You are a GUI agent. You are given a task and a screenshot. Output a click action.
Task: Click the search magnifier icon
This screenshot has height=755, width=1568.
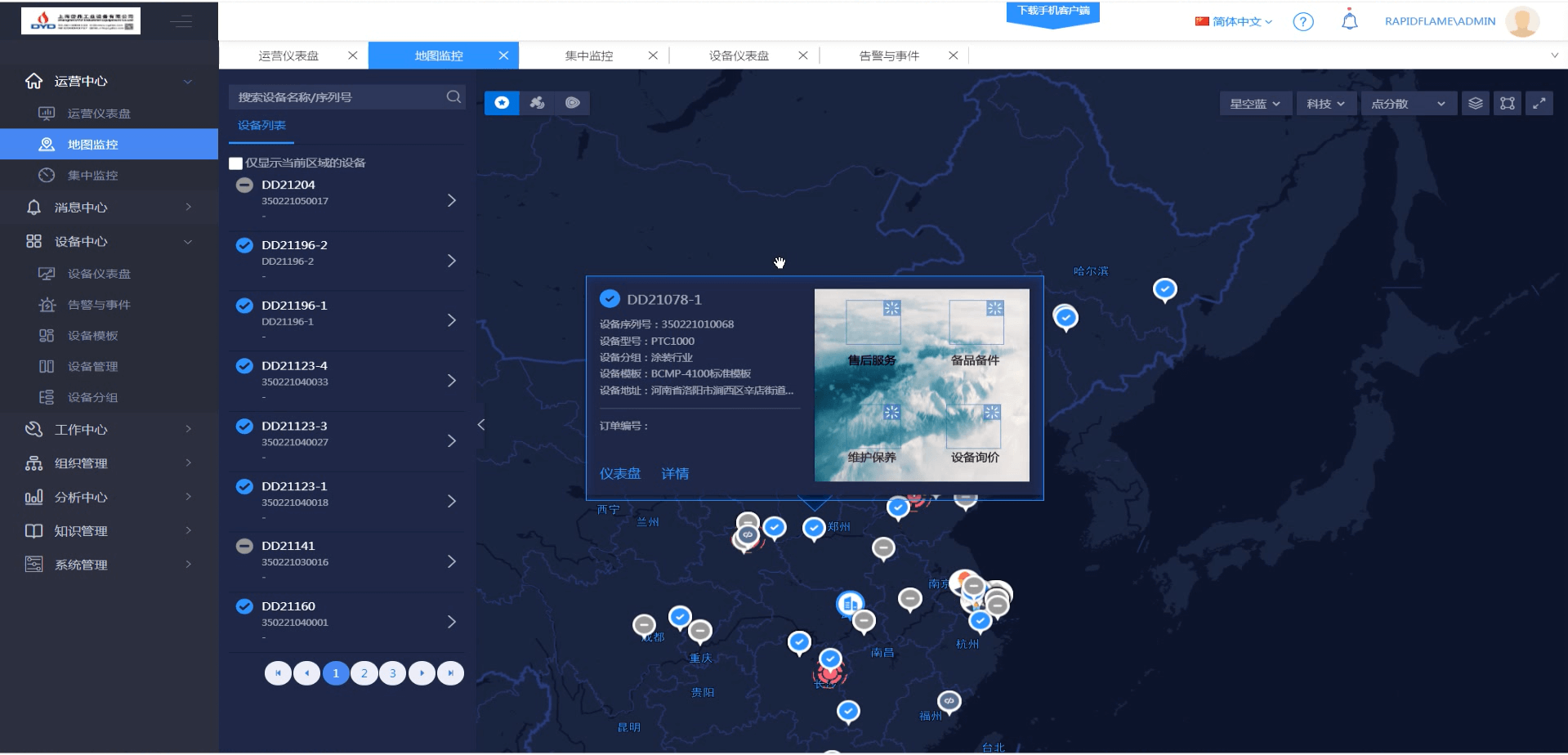point(453,97)
